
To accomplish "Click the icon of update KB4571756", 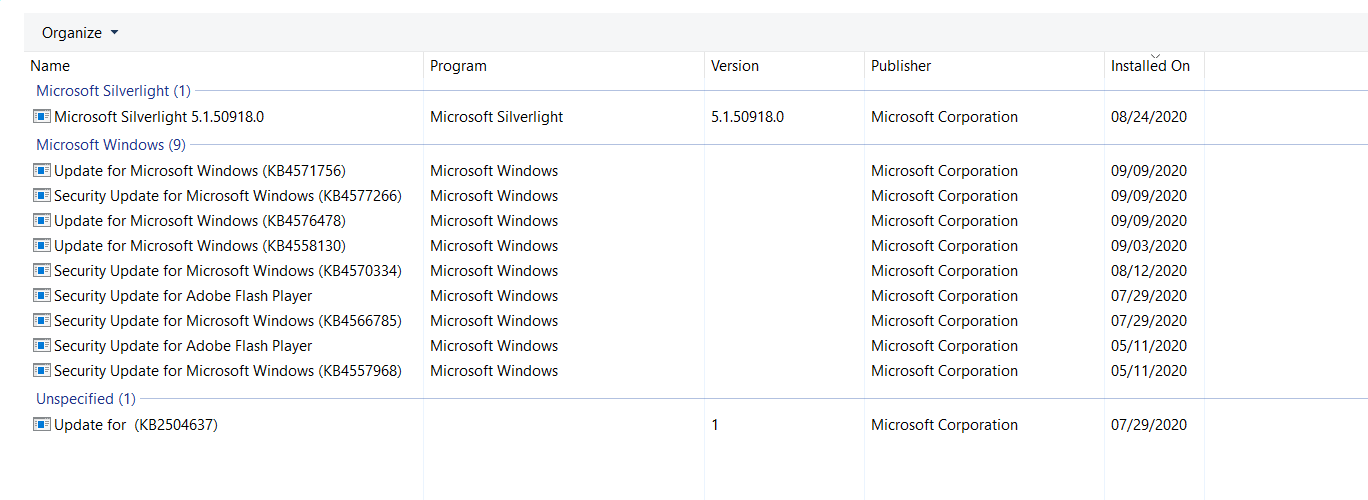I will point(42,171).
